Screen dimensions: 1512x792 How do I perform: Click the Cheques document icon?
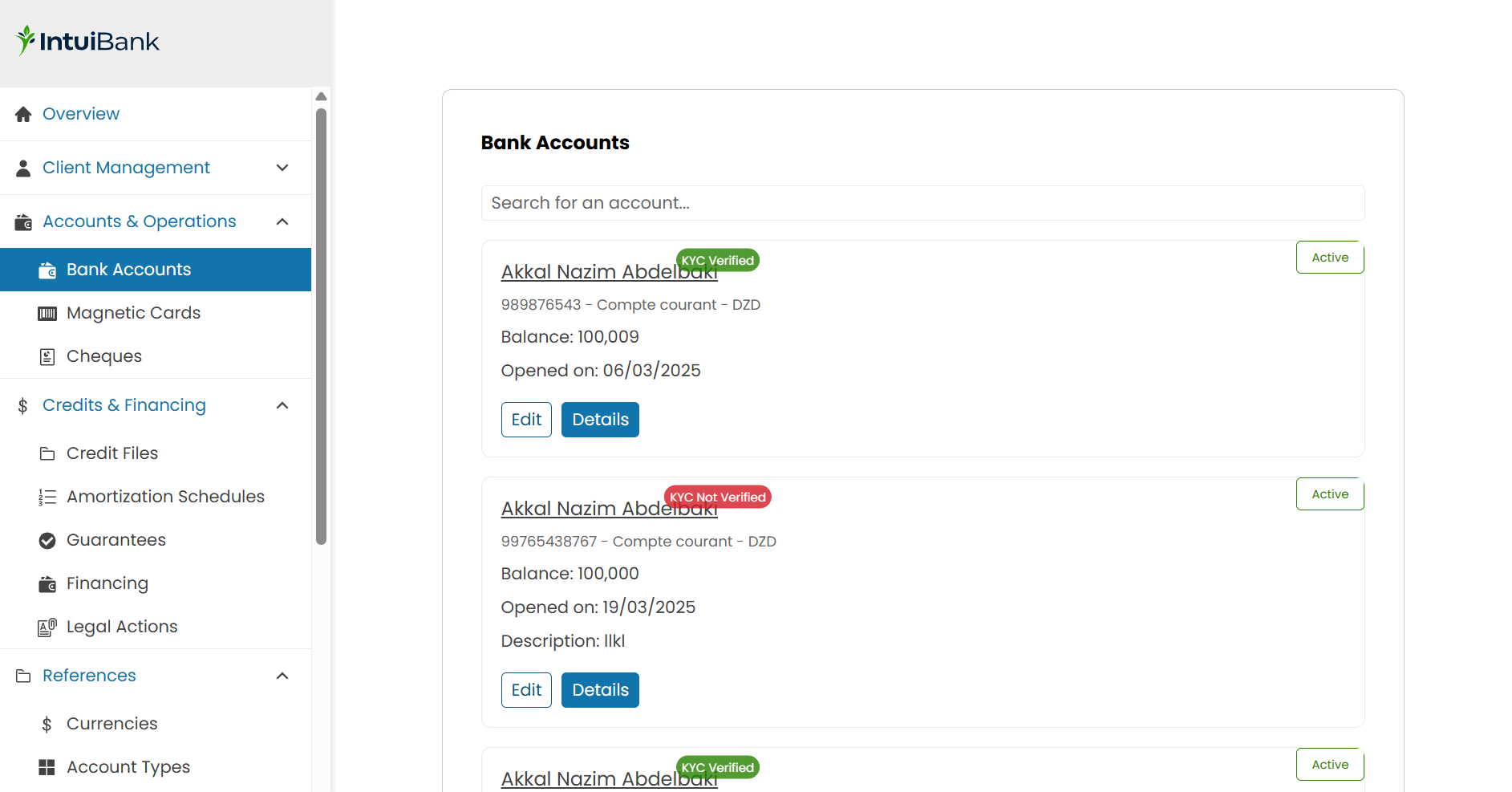(x=47, y=356)
